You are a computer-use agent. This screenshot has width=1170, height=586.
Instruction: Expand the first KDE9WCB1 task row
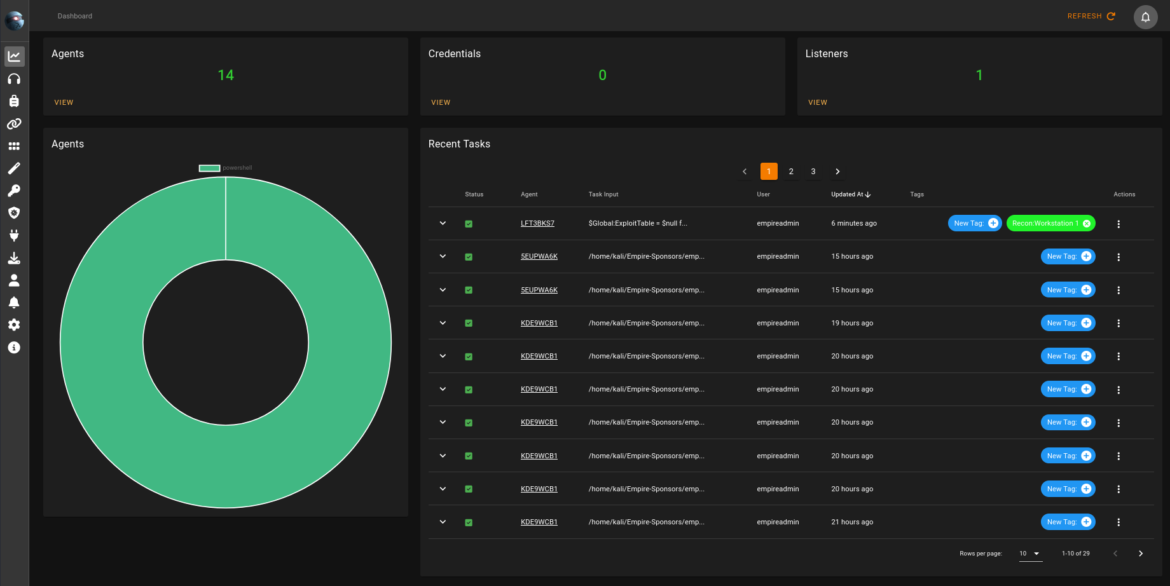click(x=442, y=322)
